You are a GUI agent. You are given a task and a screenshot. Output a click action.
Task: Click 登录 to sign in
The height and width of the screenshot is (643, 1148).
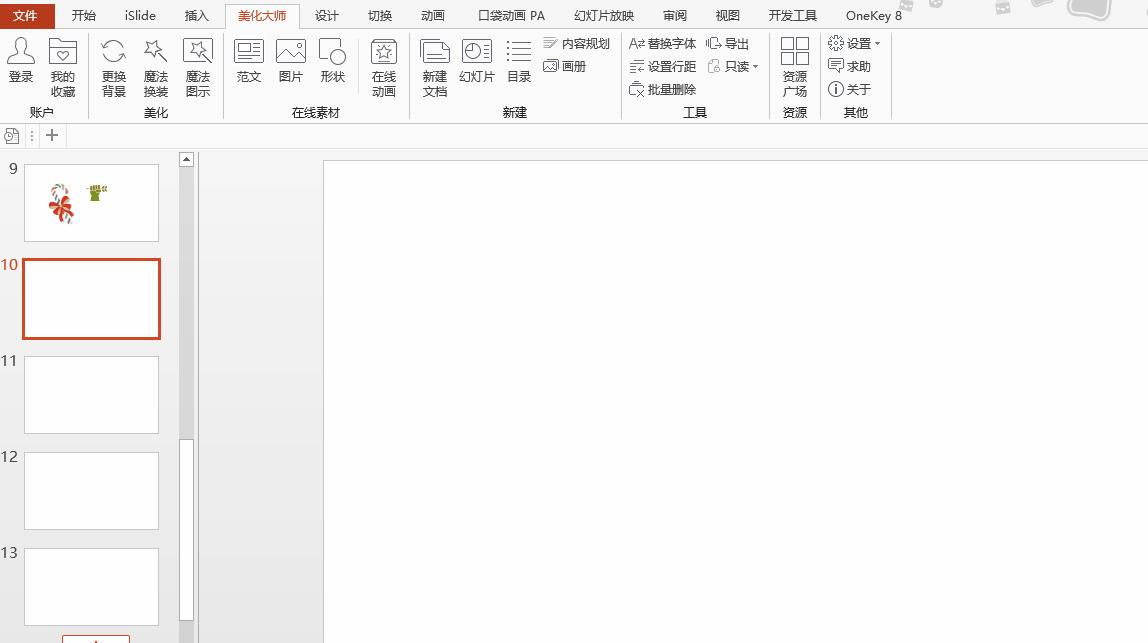click(x=21, y=66)
